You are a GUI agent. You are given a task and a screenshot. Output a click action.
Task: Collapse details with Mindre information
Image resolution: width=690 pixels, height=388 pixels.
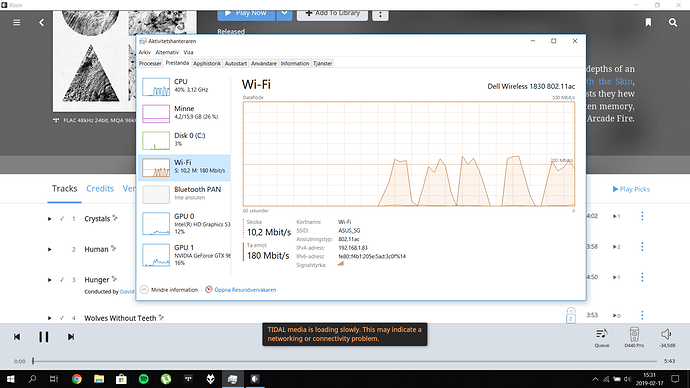pyautogui.click(x=169, y=290)
